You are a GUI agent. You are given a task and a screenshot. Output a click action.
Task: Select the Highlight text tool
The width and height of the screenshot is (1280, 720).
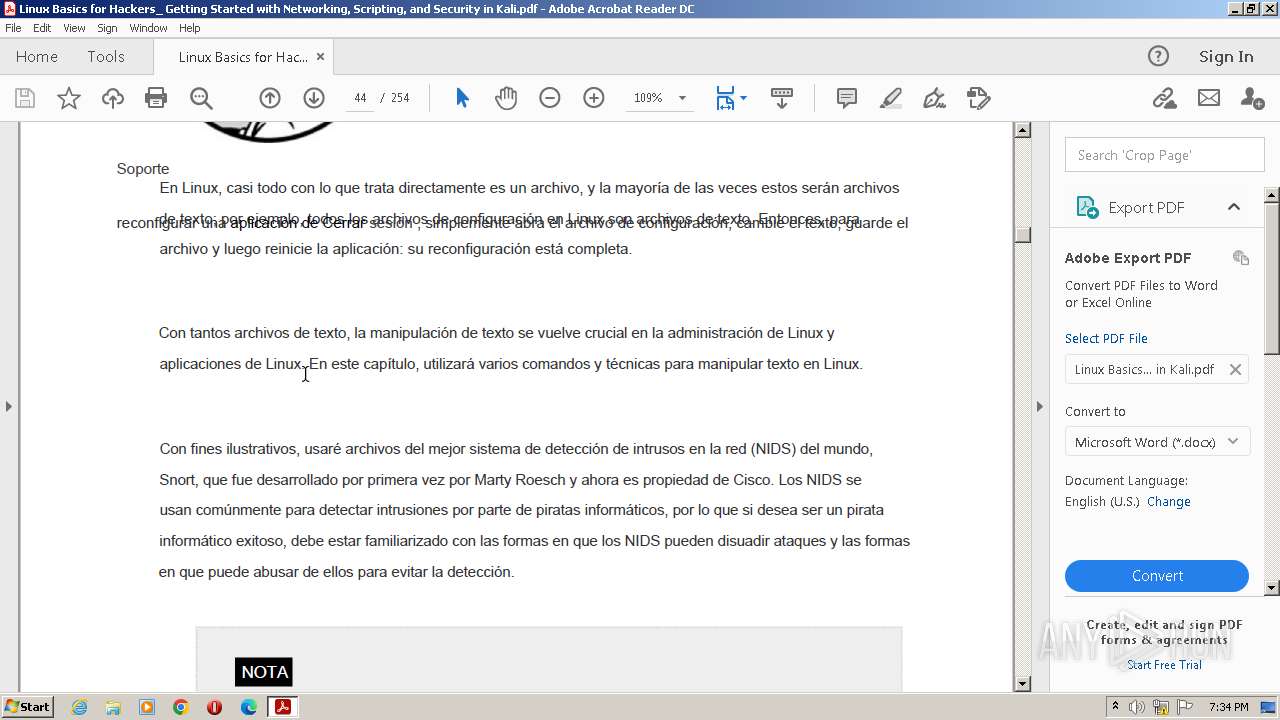coord(890,98)
